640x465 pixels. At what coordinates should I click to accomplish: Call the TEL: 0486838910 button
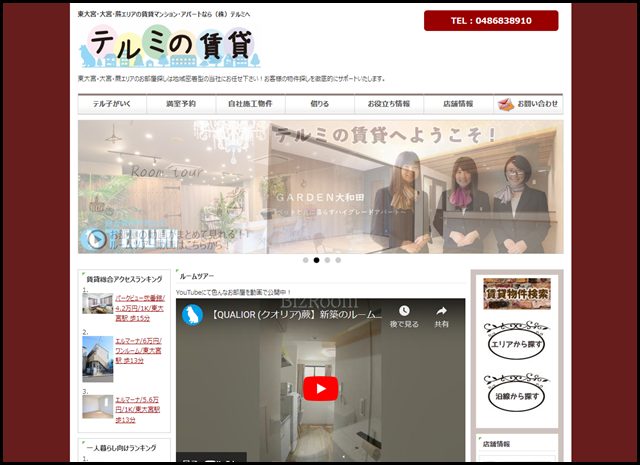491,21
